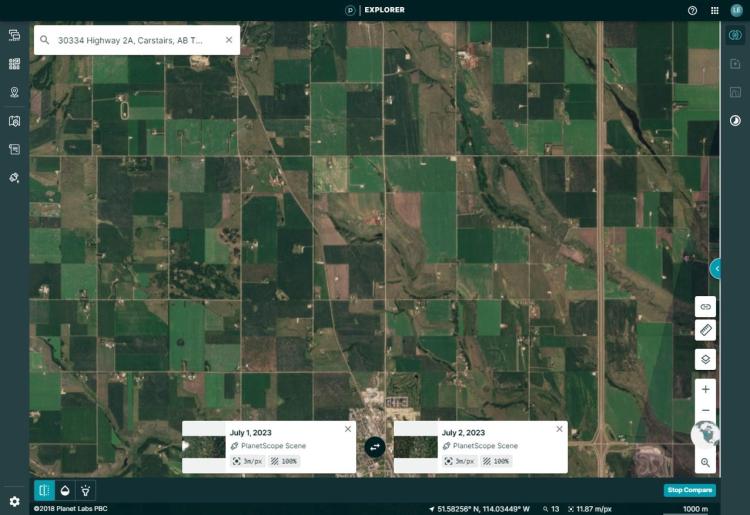
Task: Click the second icon in right sidebar
Action: click(735, 64)
